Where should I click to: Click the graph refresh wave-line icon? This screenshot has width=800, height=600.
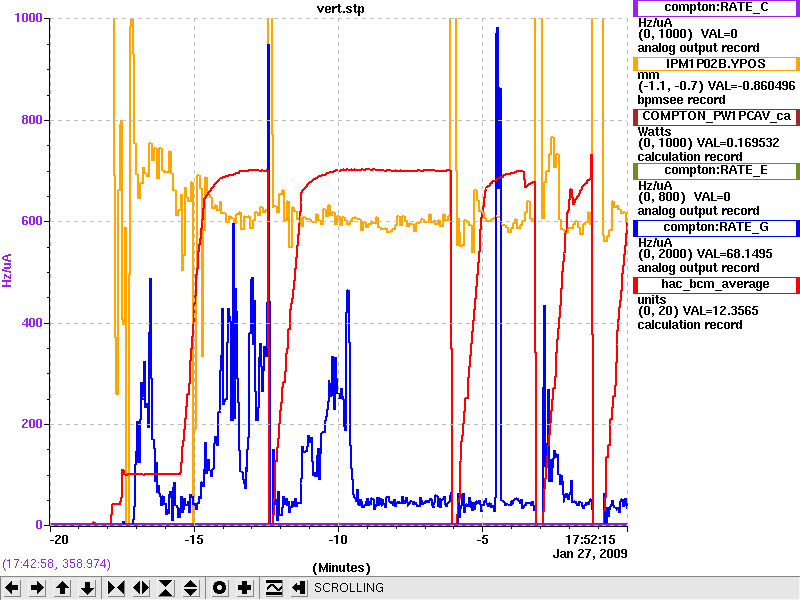click(x=274, y=588)
